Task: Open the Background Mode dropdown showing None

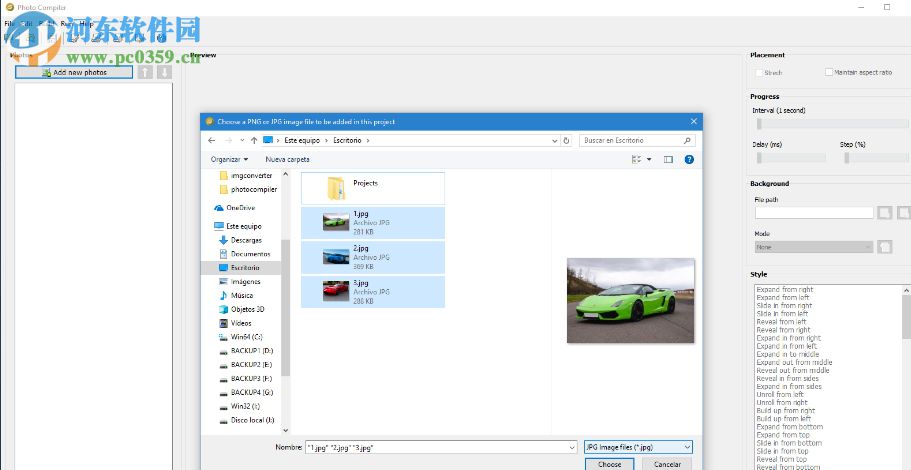Action: tap(814, 247)
